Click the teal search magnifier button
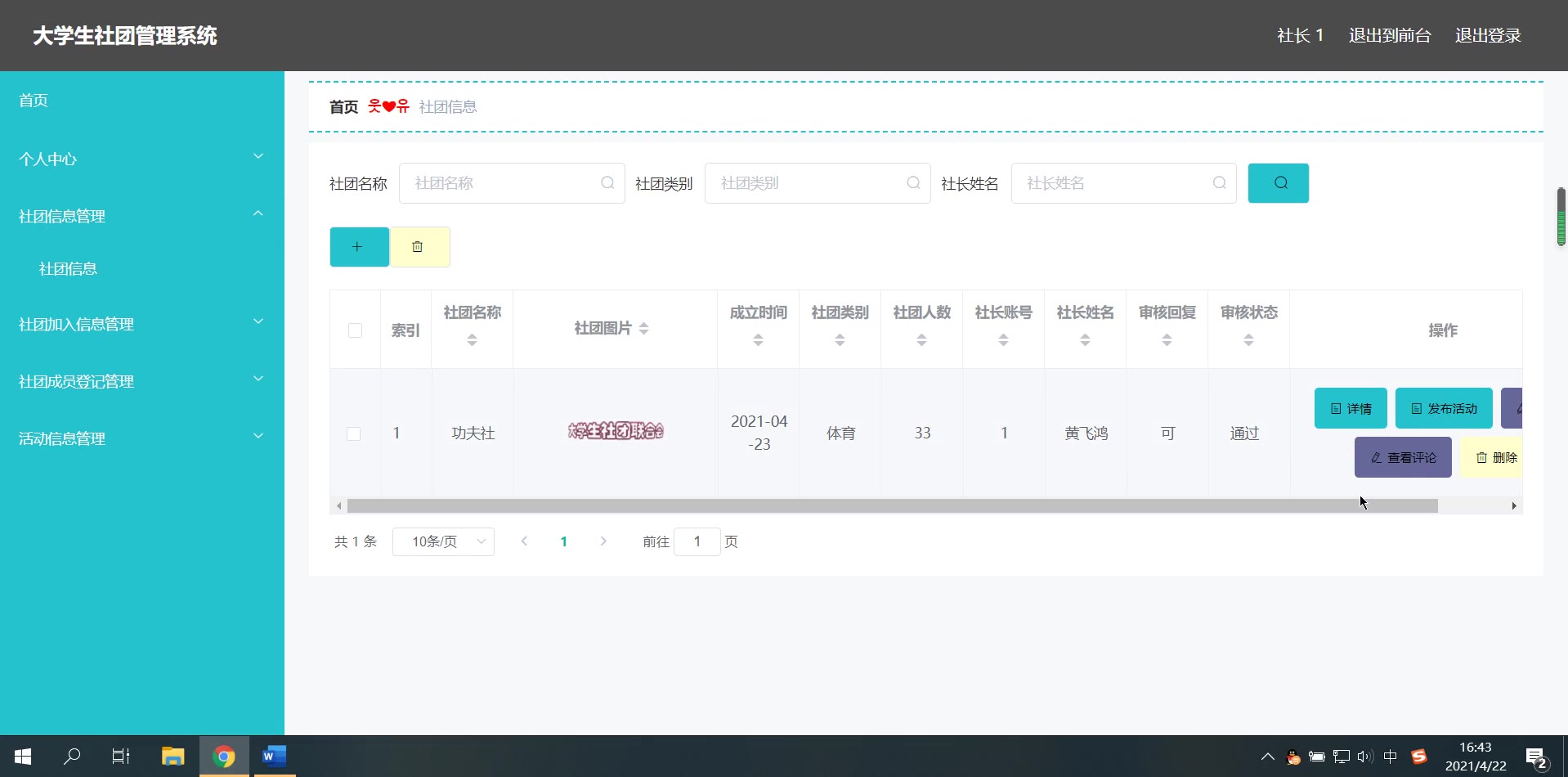This screenshot has height=777, width=1568. pos(1278,183)
